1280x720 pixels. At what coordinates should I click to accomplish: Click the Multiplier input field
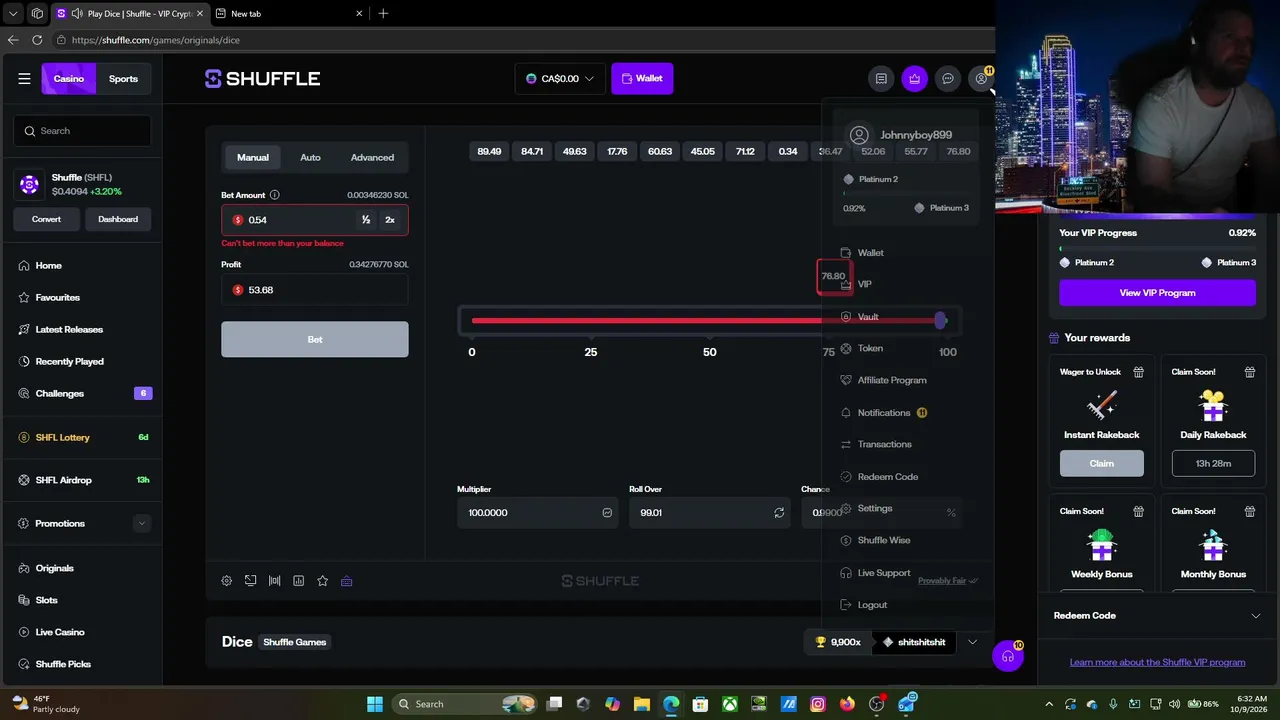coord(537,513)
